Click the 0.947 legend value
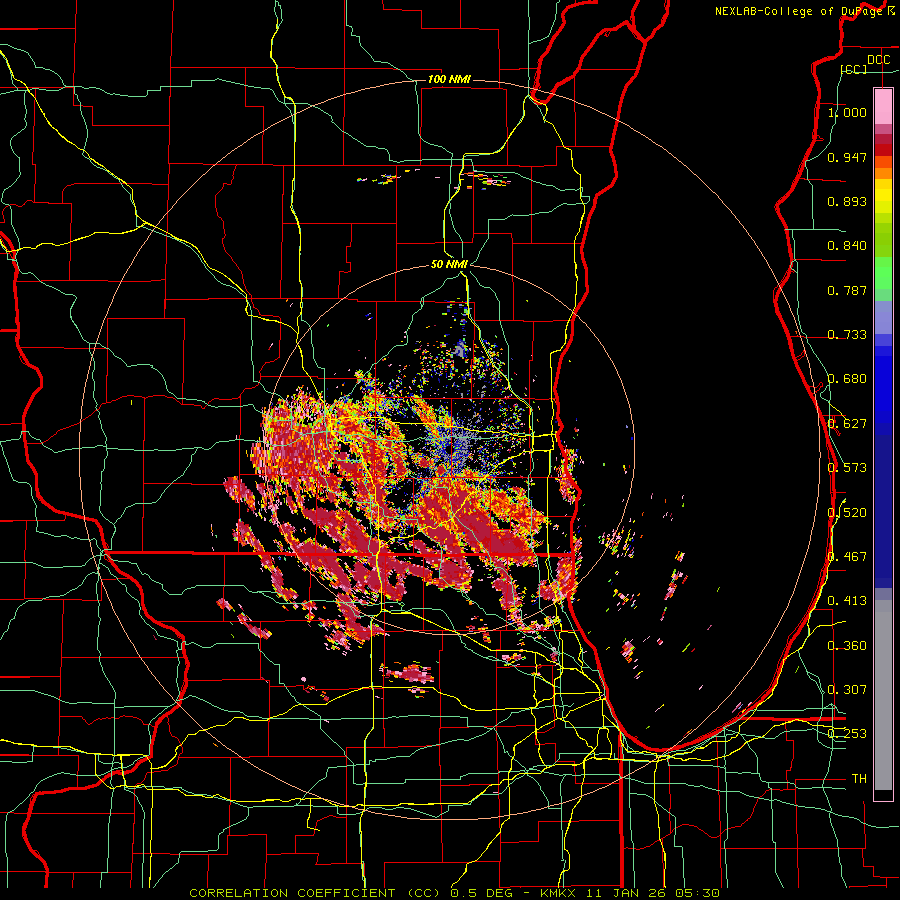The image size is (900, 900). [847, 157]
